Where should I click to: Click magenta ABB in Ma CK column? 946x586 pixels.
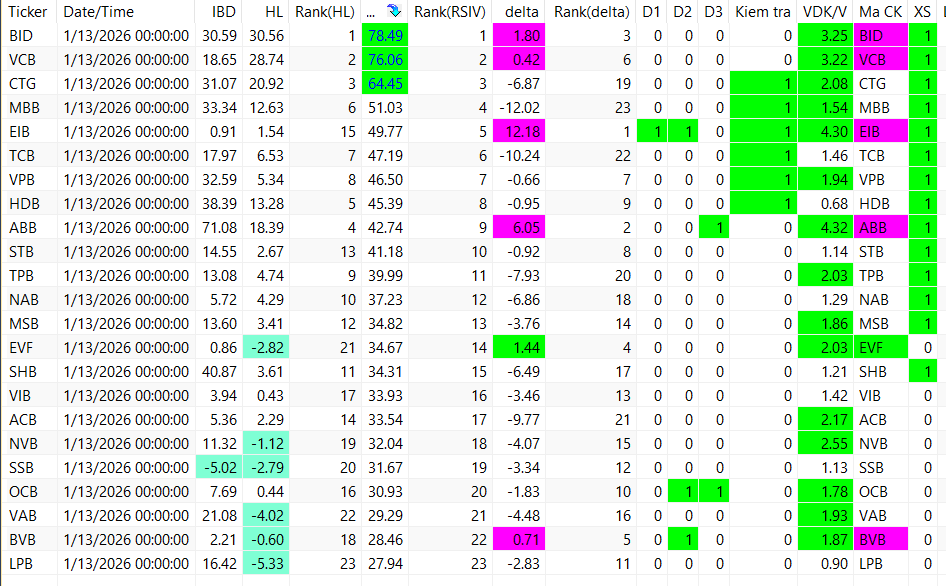[x=881, y=228]
